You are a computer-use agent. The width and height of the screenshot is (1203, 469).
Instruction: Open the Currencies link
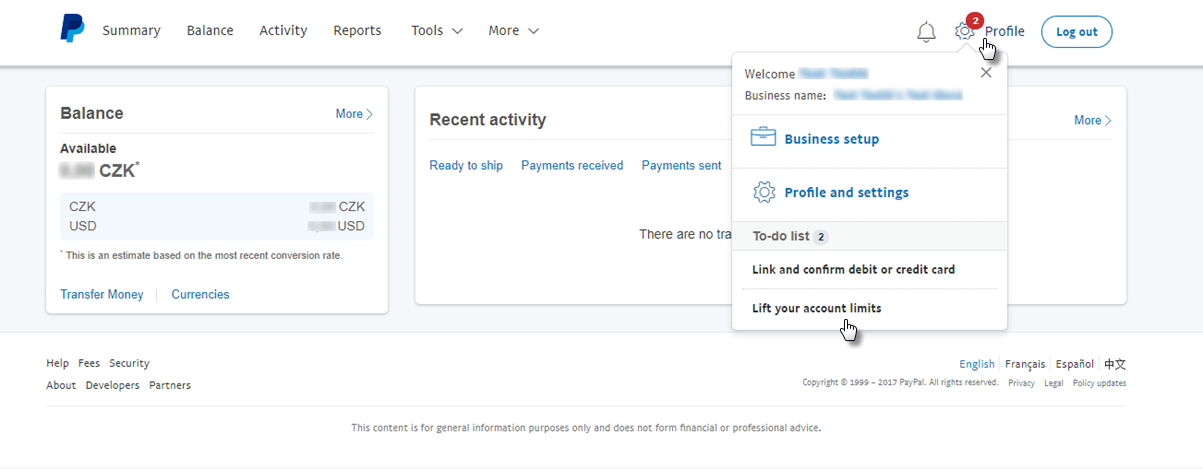click(200, 294)
